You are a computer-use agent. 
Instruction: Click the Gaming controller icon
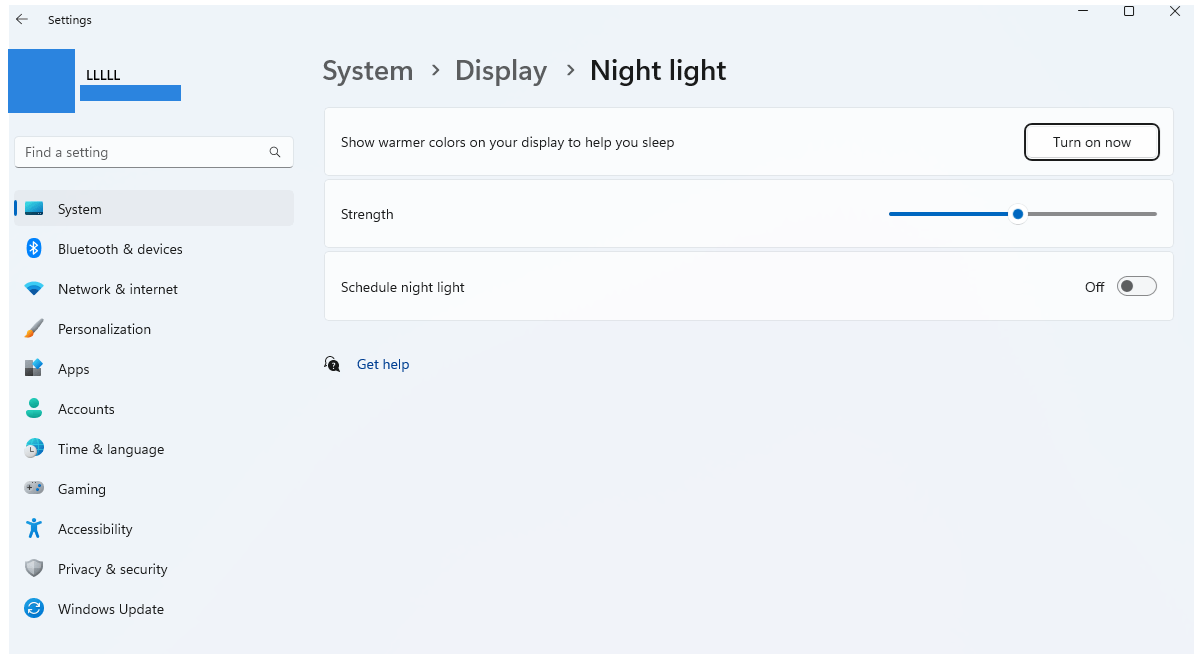pyautogui.click(x=34, y=488)
